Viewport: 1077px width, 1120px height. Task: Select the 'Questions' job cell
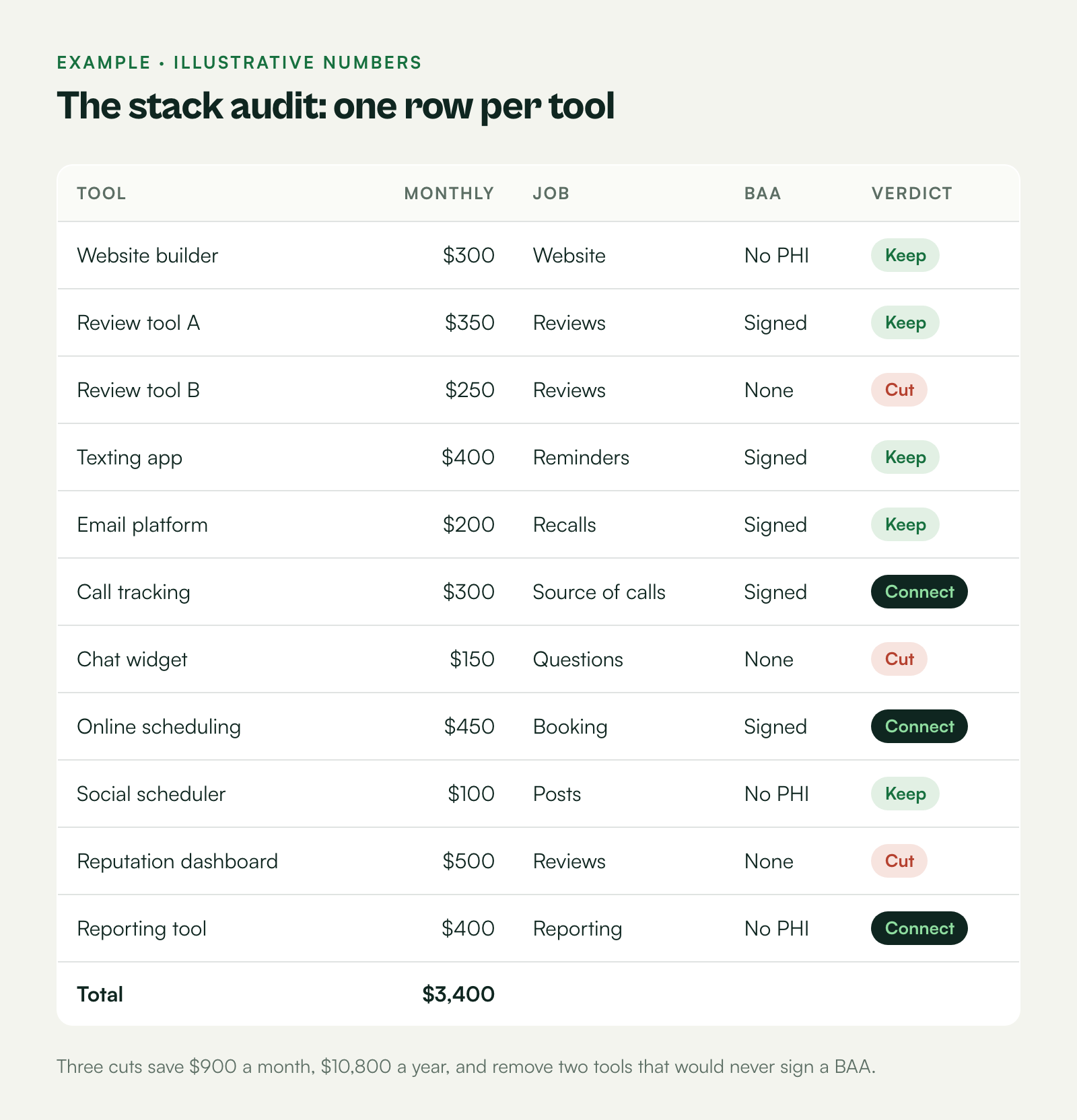(578, 660)
